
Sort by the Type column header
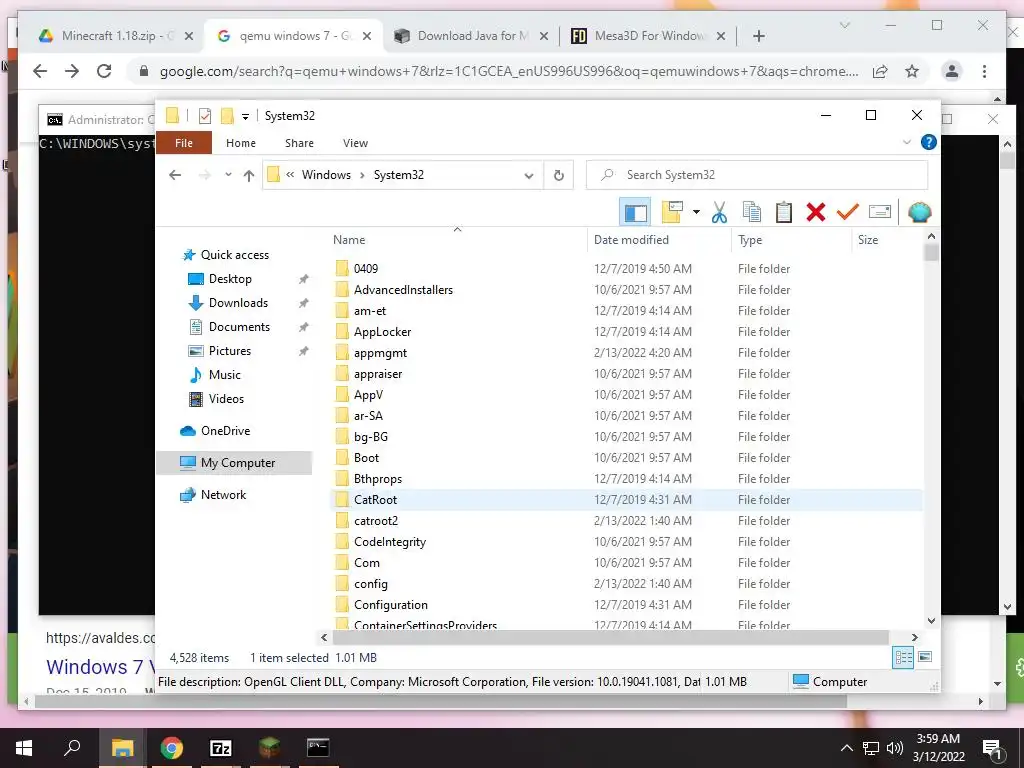[792, 240]
